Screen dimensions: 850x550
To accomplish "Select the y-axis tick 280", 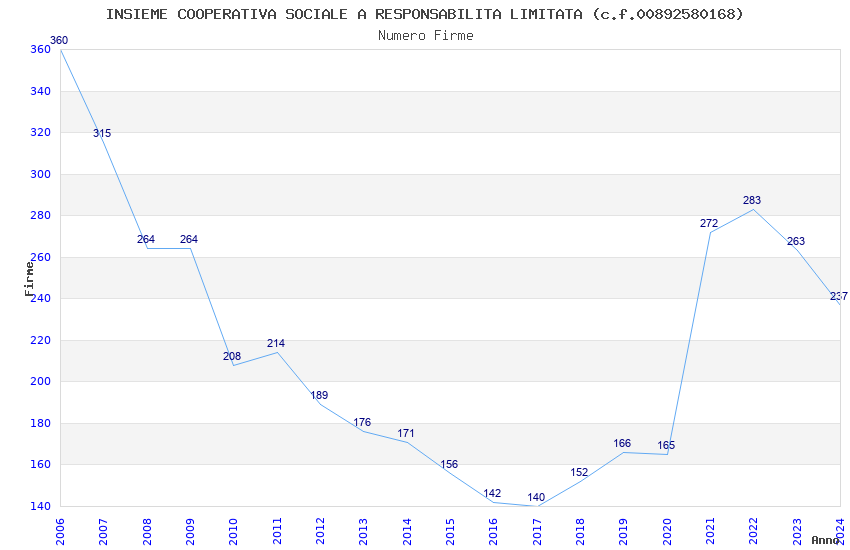I will point(41,215).
